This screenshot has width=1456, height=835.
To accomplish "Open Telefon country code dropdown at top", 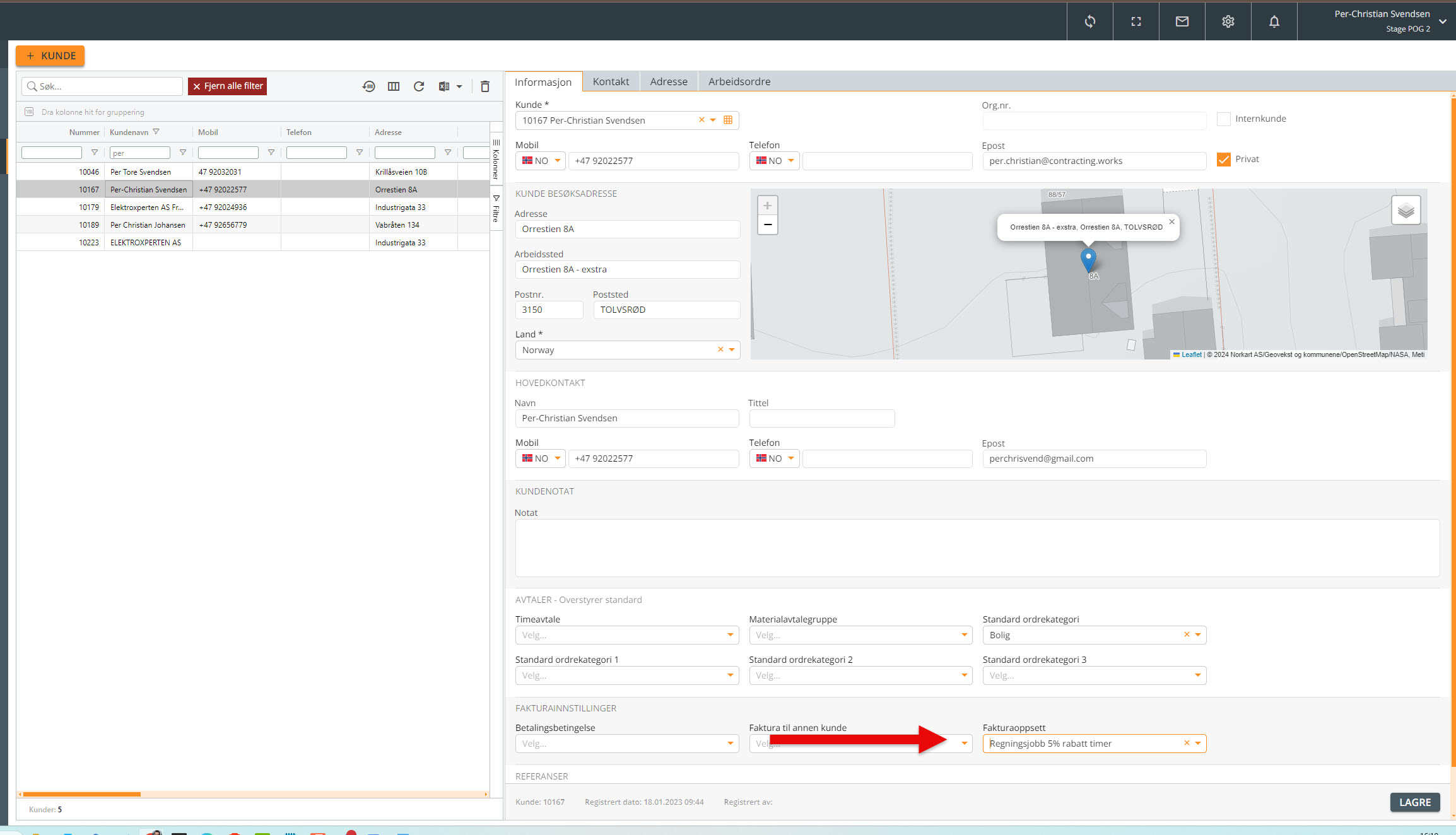I will point(775,160).
